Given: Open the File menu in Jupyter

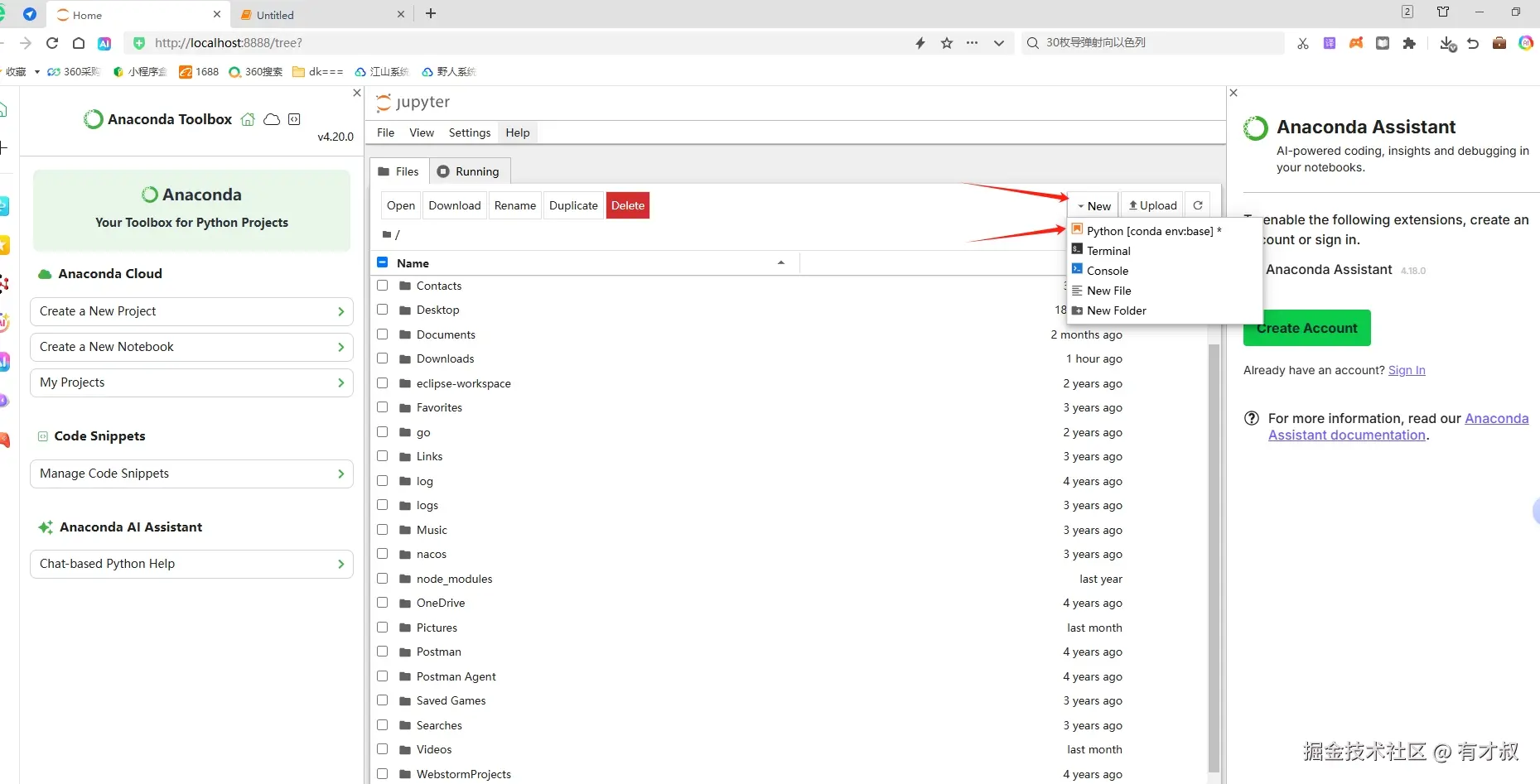Looking at the screenshot, I should 385,132.
